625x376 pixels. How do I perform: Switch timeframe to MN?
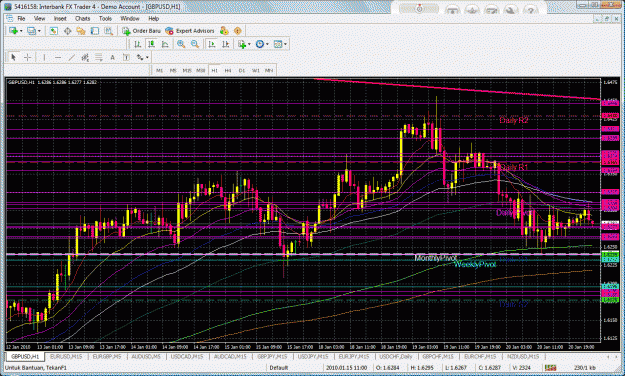coord(269,71)
